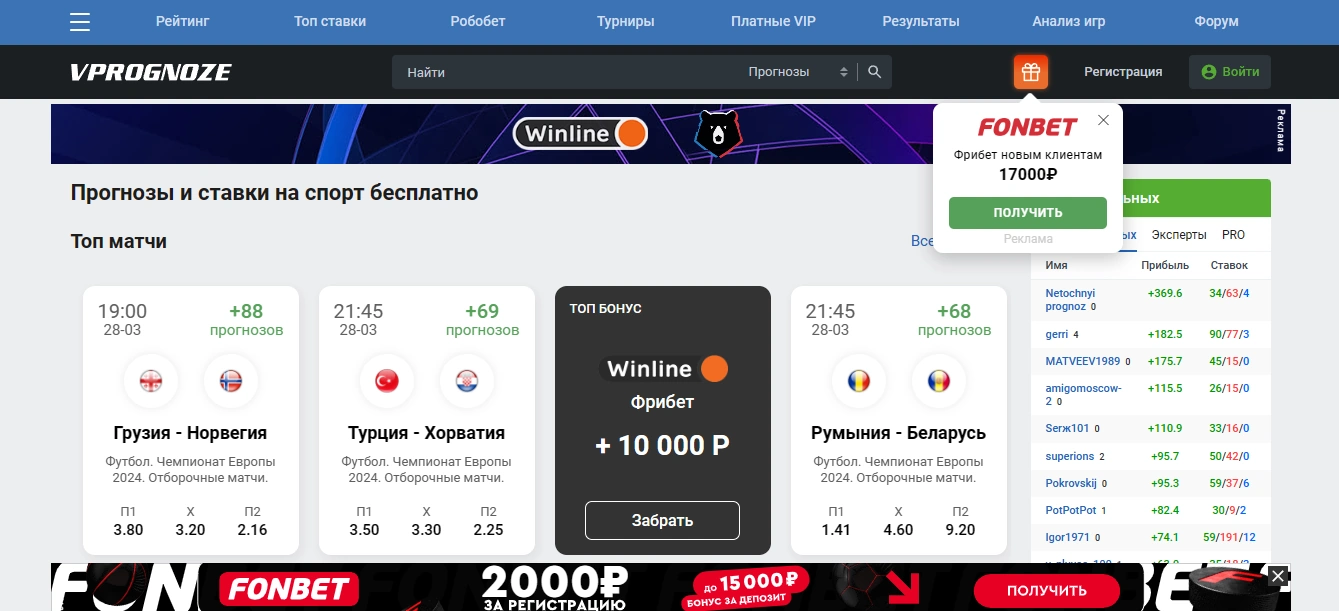Open the gerri user profile link

pyautogui.click(x=1058, y=334)
